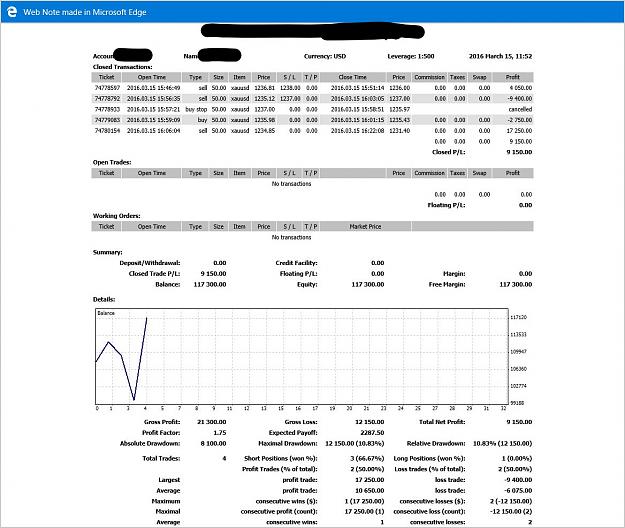This screenshot has height=528, width=625.
Task: Click the 'Maximal Drawdown:' label
Action: (x=288, y=444)
